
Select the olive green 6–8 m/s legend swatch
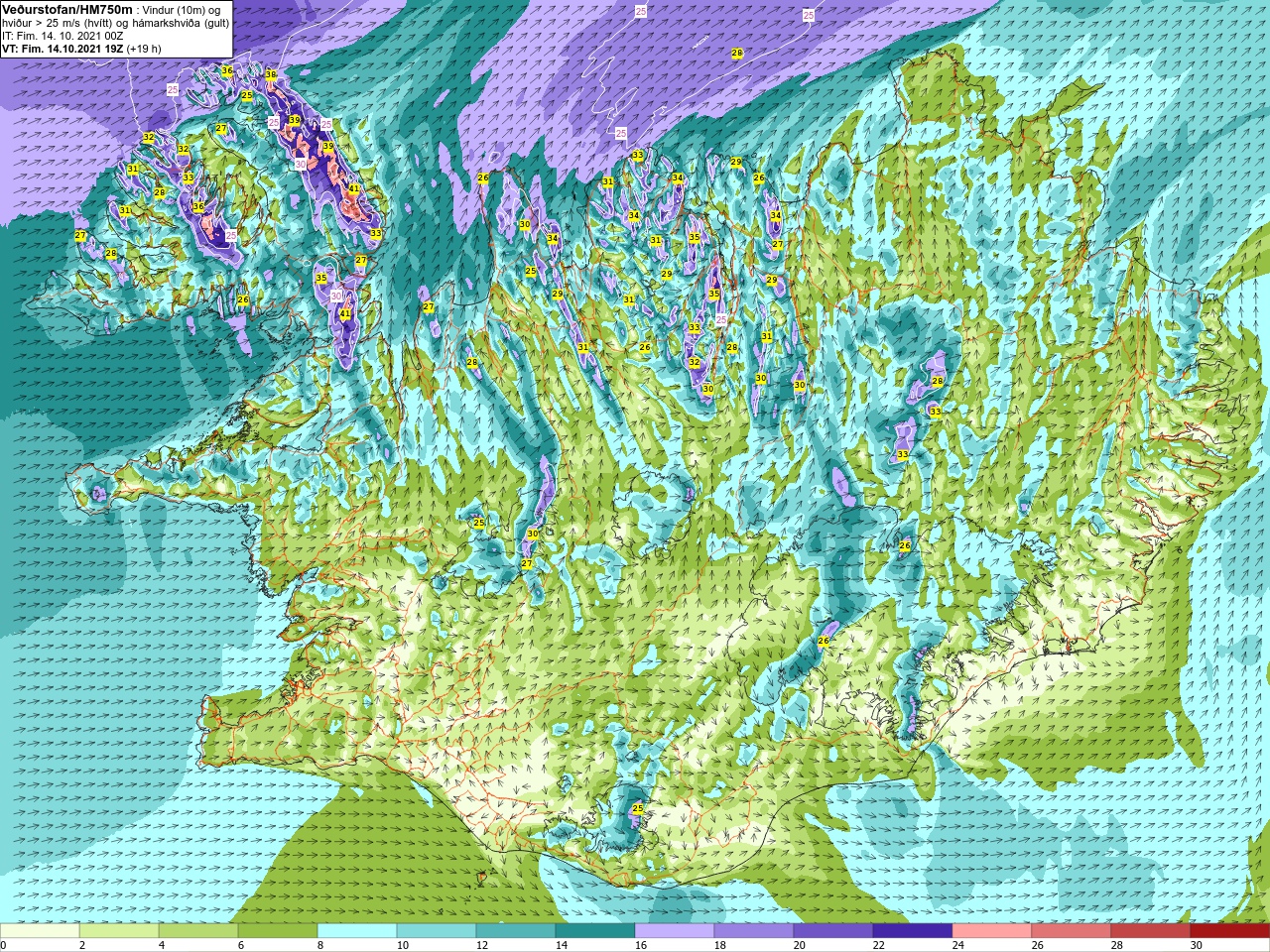point(278,931)
